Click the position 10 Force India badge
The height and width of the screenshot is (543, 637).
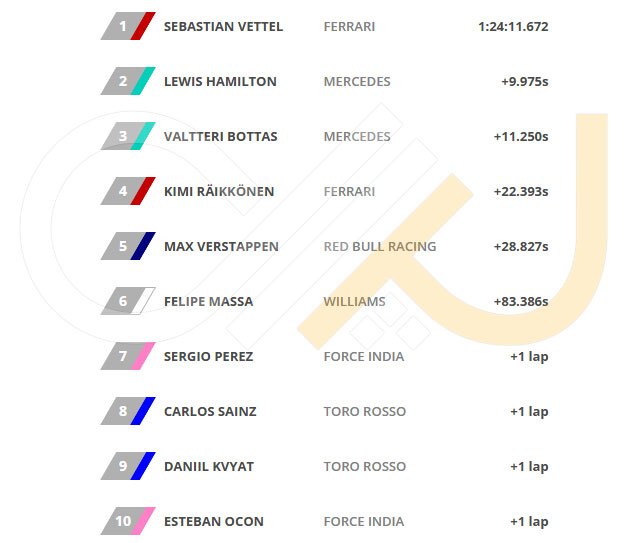click(128, 521)
